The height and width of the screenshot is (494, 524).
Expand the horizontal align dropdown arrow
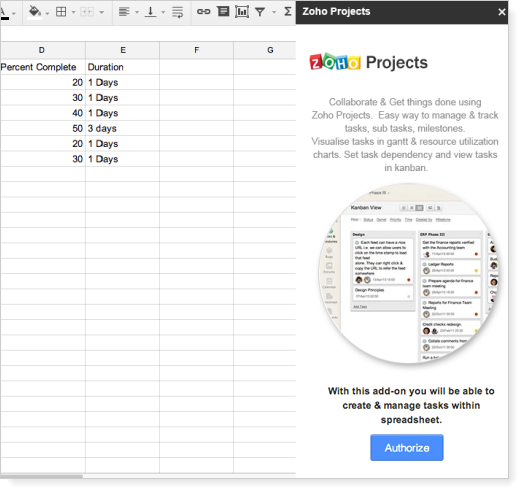(x=137, y=13)
